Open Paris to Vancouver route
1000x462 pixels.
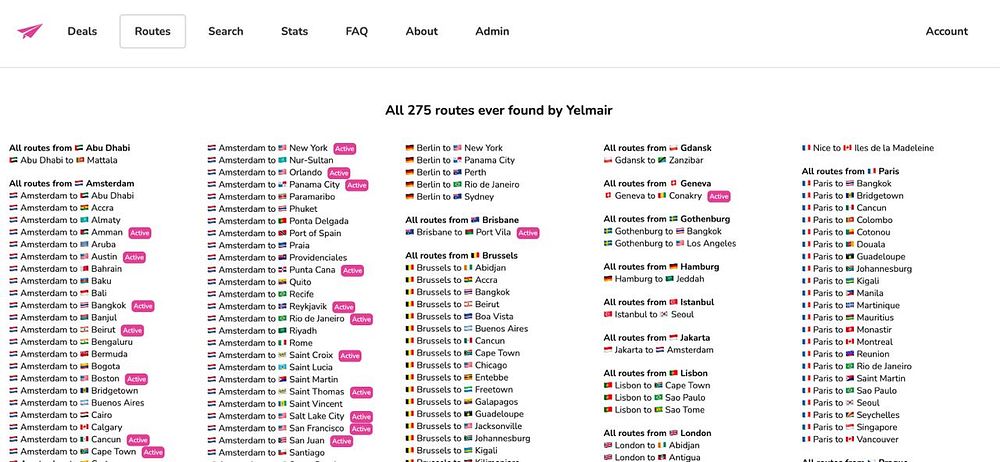click(x=851, y=440)
